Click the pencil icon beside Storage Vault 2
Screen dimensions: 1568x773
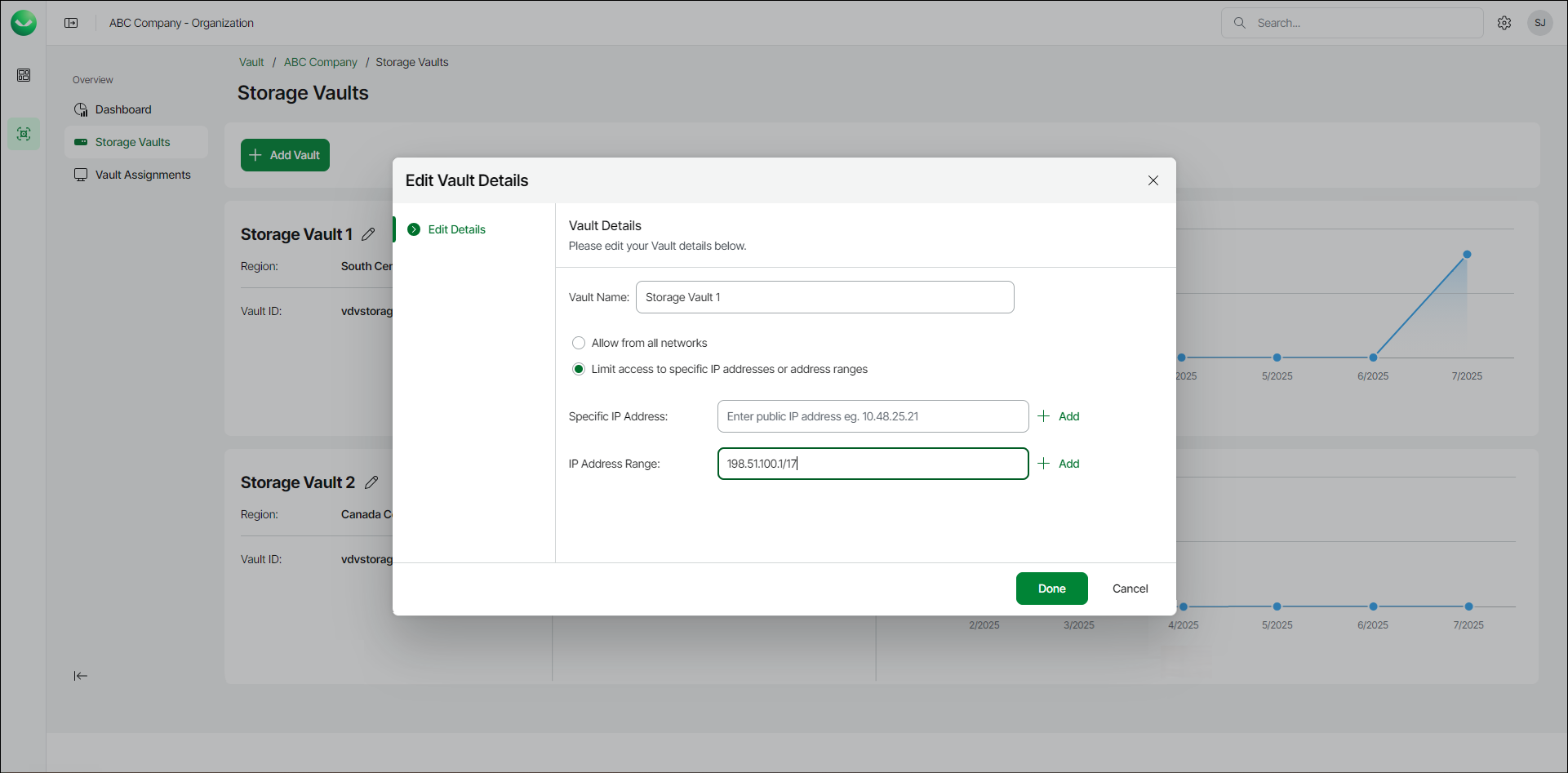click(x=371, y=482)
